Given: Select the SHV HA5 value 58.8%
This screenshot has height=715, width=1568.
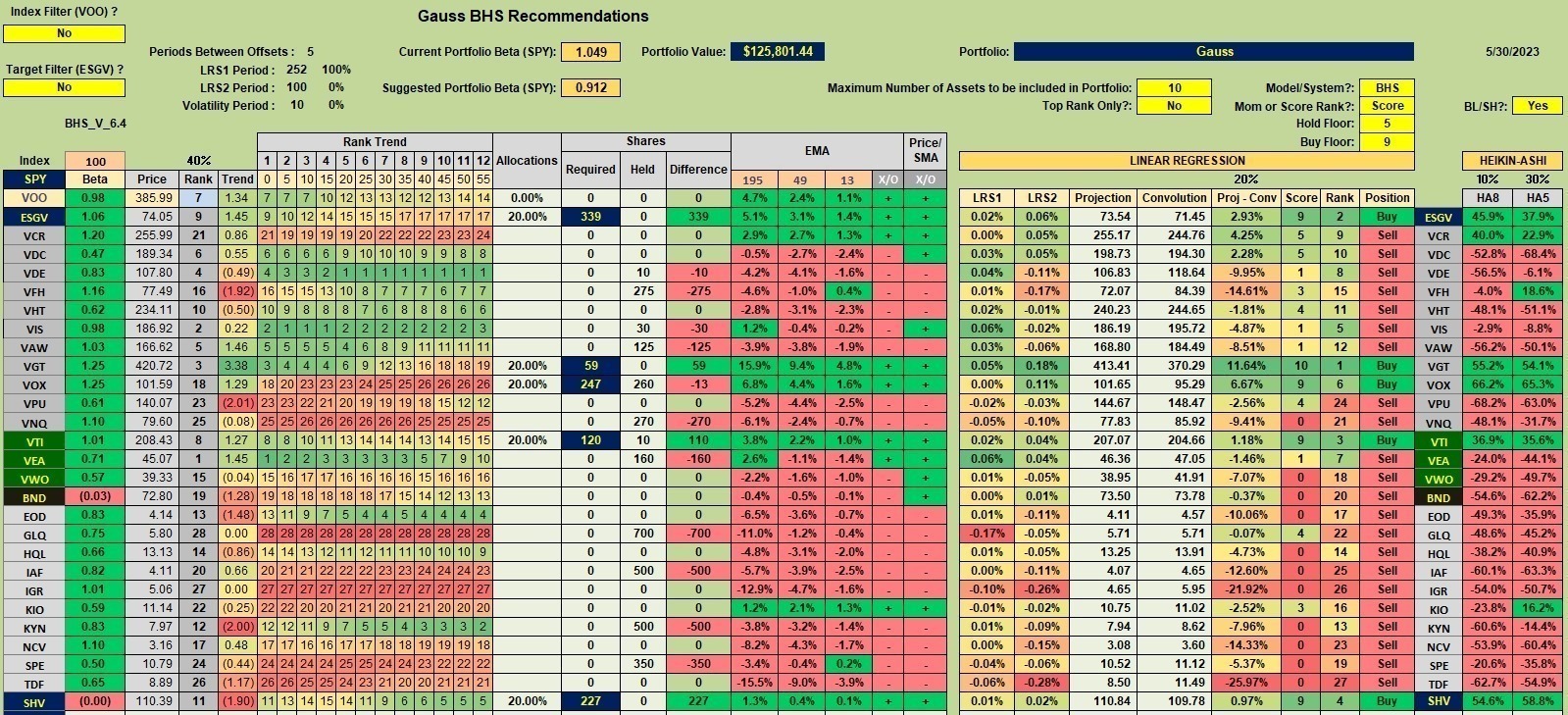Looking at the screenshot, I should (x=1538, y=701).
